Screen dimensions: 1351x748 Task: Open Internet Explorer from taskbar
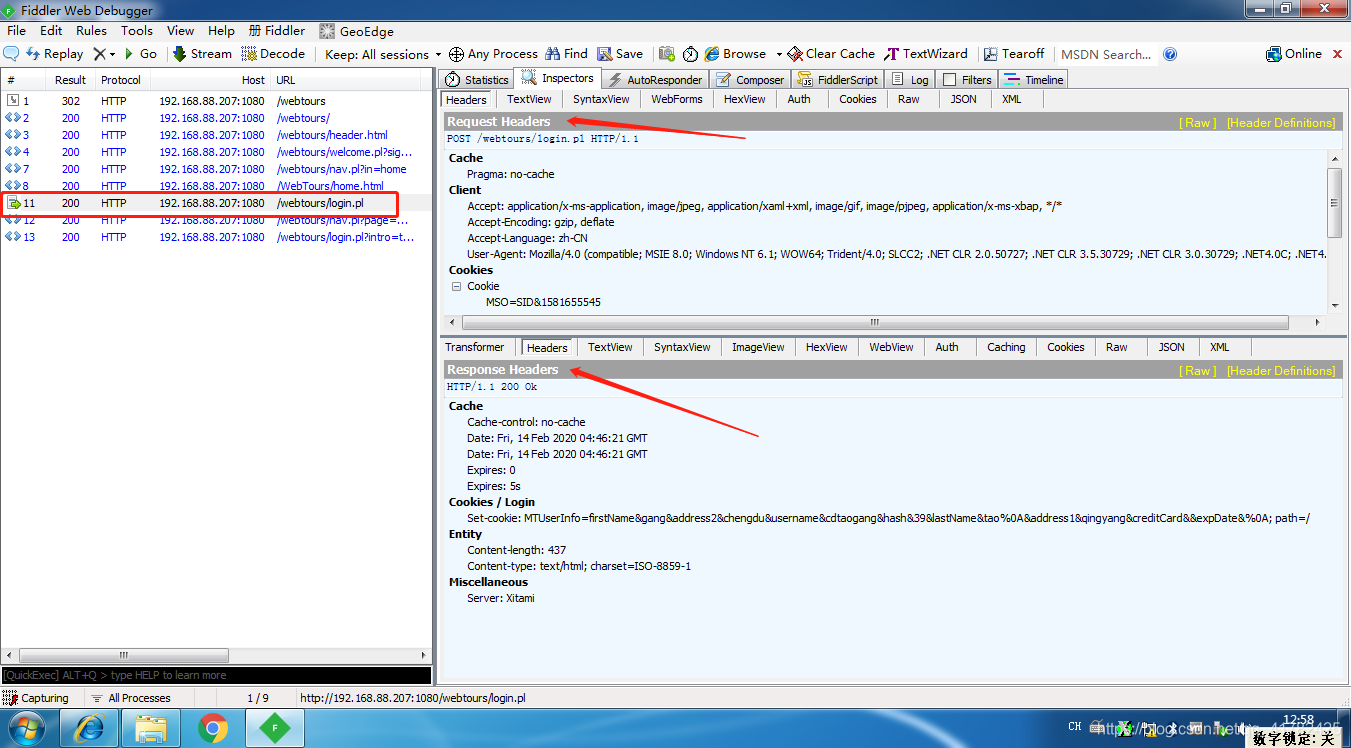pyautogui.click(x=90, y=728)
